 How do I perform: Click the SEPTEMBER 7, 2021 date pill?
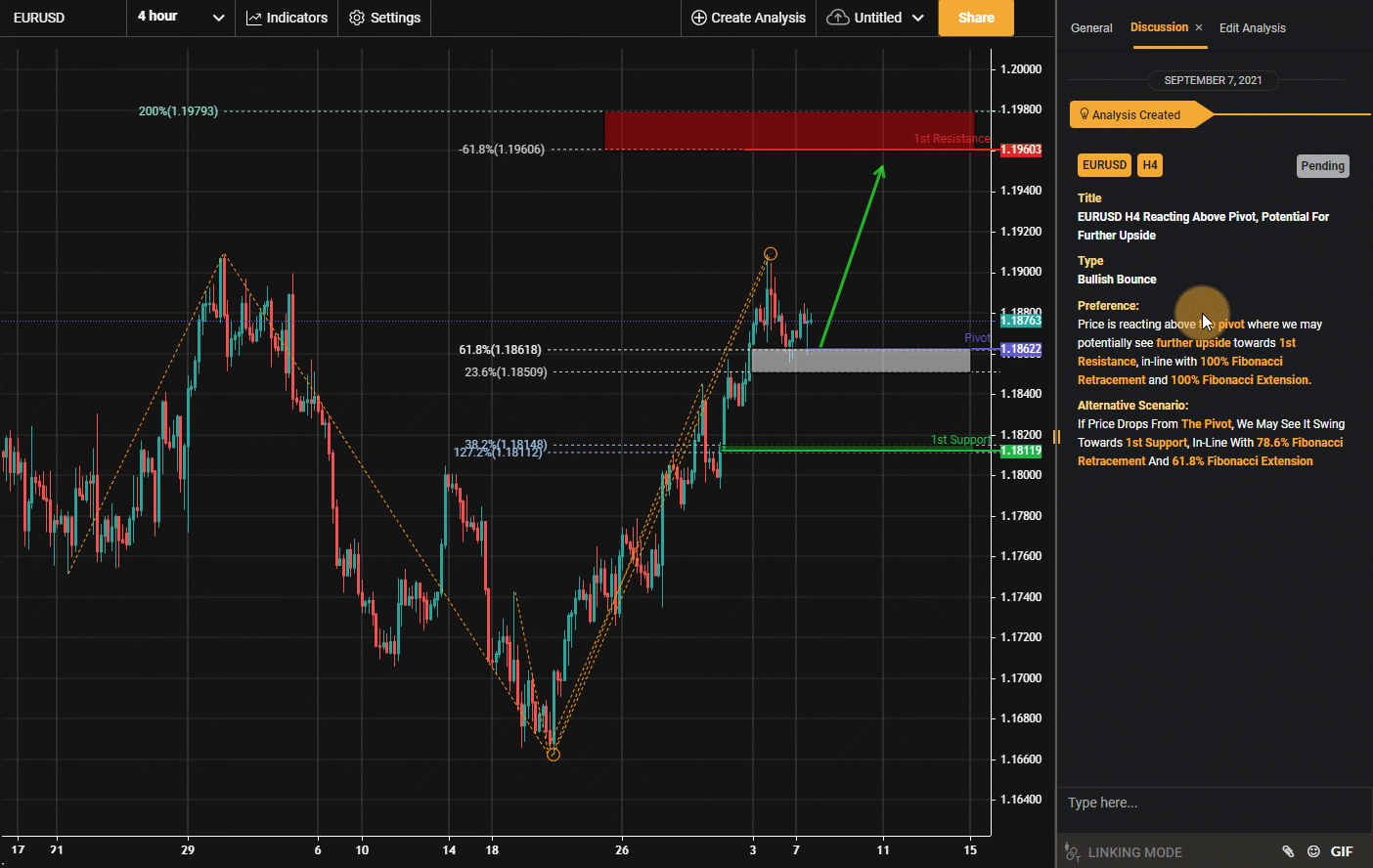(1213, 80)
